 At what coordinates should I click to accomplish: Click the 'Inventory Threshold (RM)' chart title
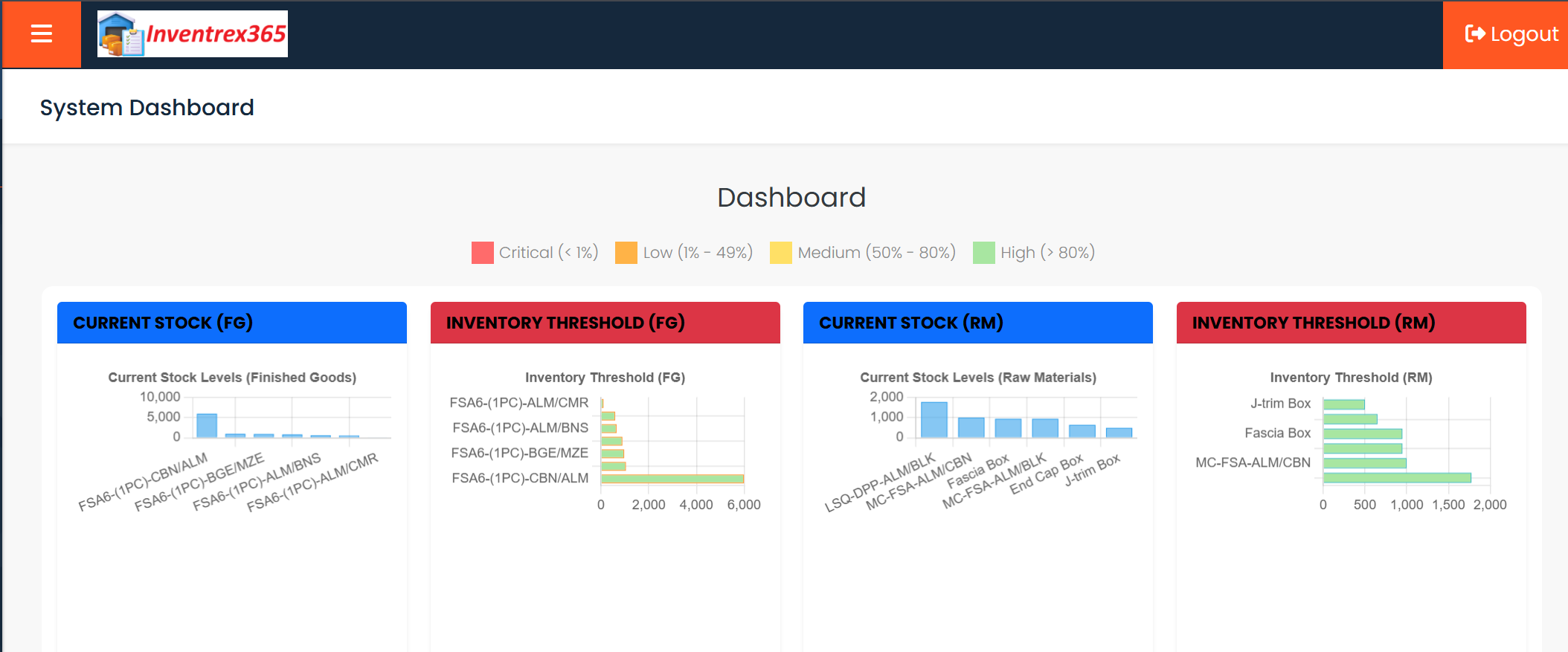[x=1352, y=378]
